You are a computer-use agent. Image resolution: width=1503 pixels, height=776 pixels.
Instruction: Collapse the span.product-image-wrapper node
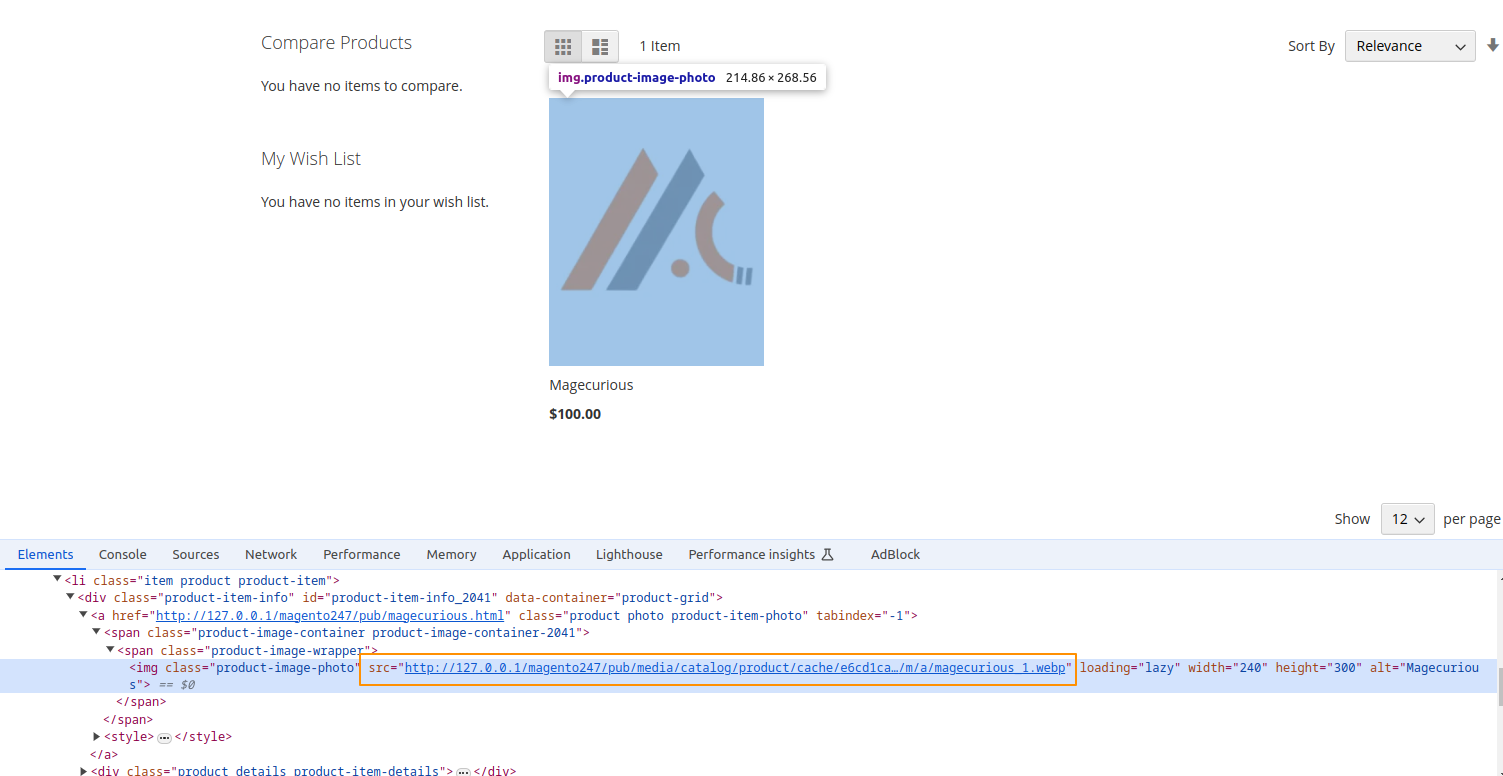click(110, 650)
